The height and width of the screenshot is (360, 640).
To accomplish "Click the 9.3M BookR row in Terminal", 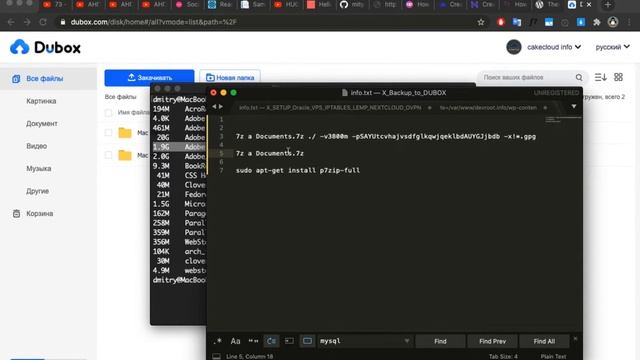I will coord(179,166).
